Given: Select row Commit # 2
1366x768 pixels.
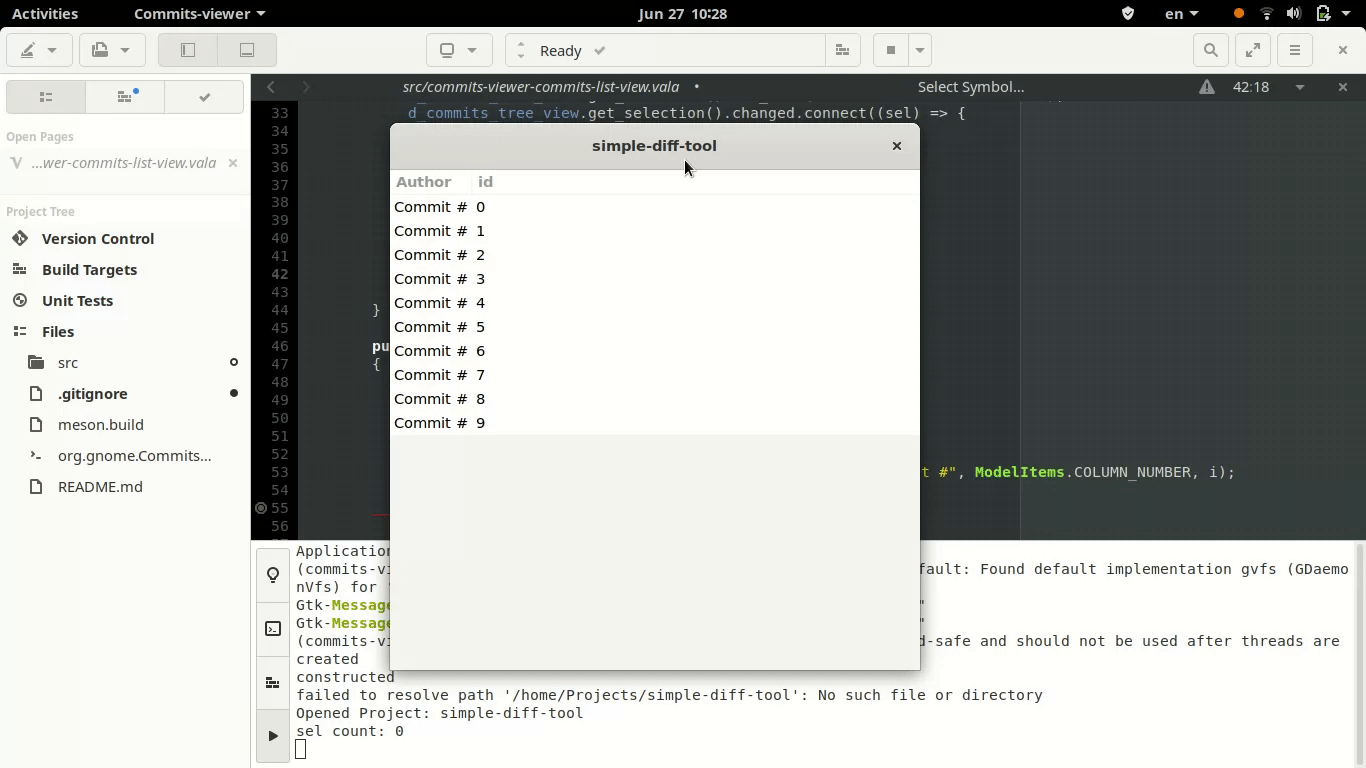Looking at the screenshot, I should pos(654,255).
